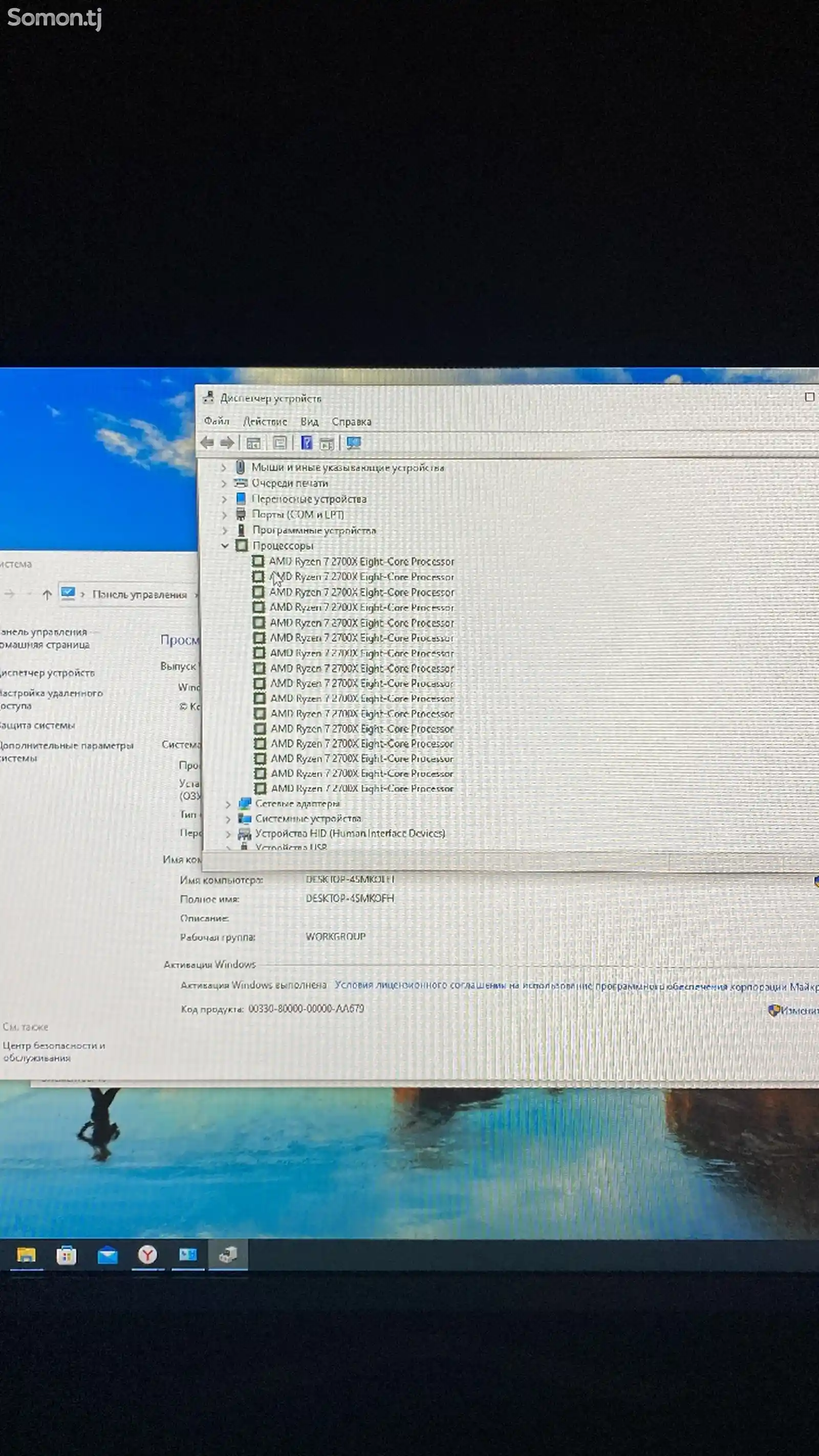Screen dimensions: 819x1456
Task: Open File Explorer from the taskbar
Action: coord(26,1255)
